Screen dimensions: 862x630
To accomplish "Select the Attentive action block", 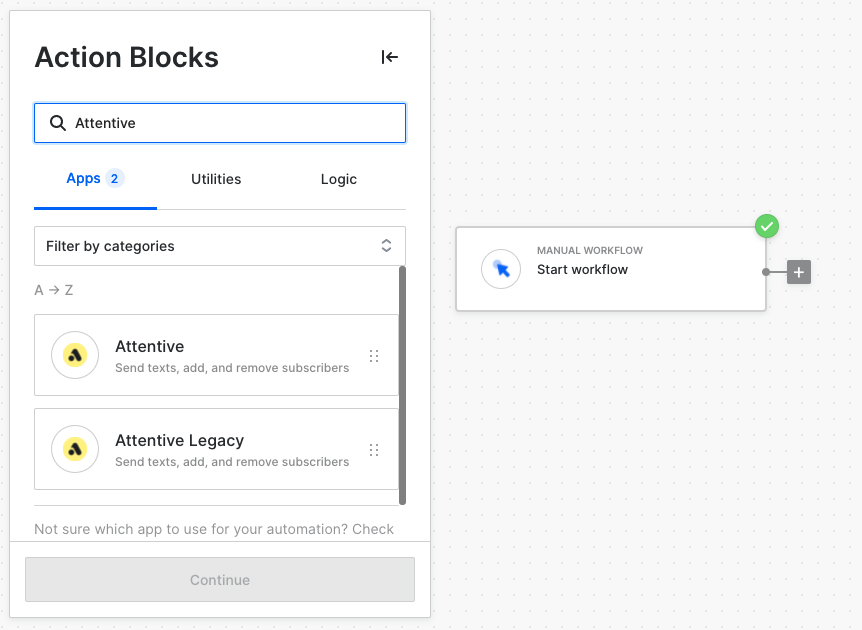I will coord(216,355).
